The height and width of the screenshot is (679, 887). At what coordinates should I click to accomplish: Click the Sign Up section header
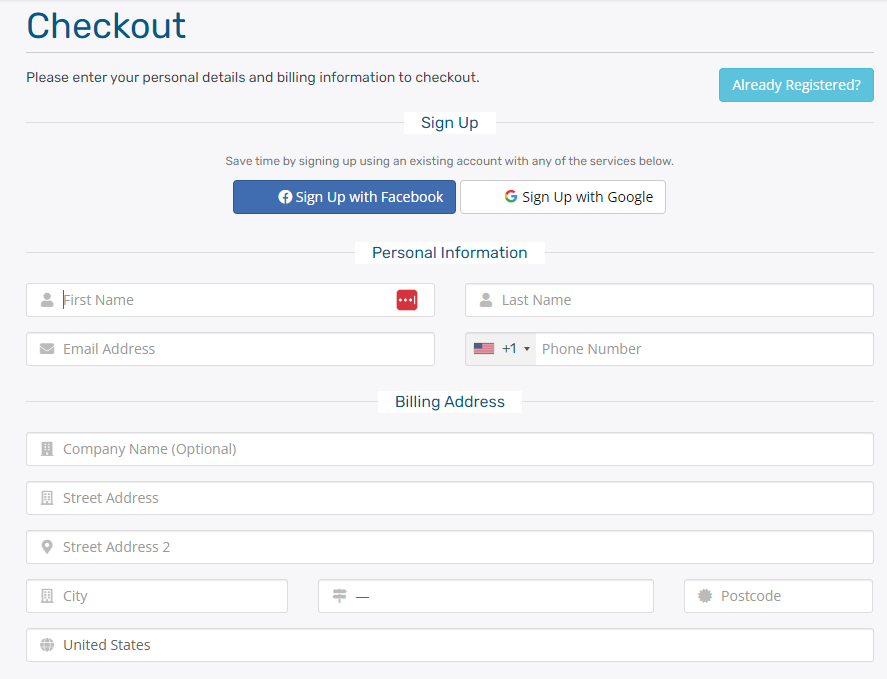[449, 122]
